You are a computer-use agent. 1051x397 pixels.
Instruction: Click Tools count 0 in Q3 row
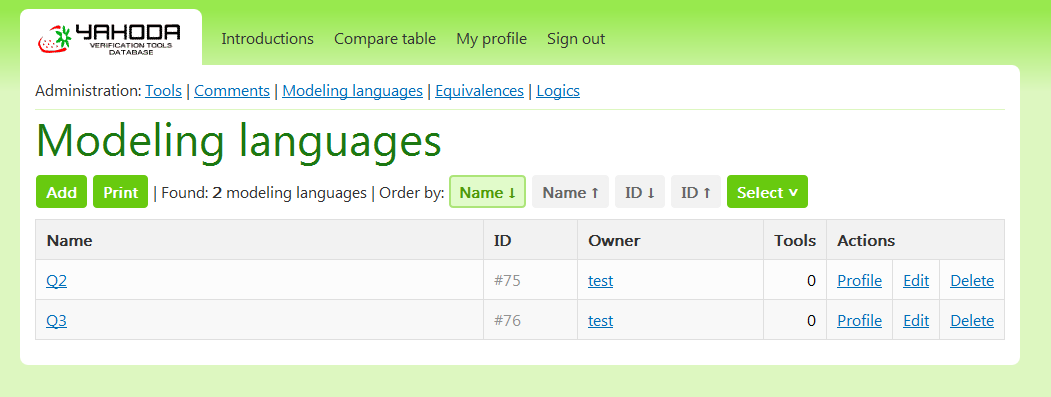coord(811,321)
